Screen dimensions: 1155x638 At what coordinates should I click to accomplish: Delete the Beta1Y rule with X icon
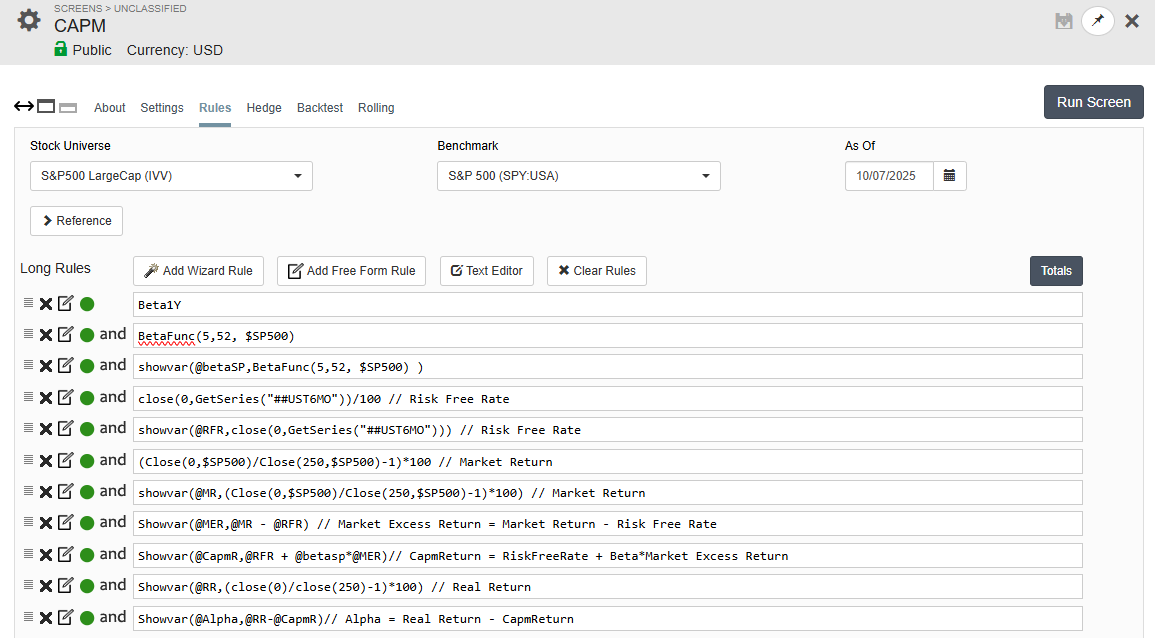click(x=46, y=305)
